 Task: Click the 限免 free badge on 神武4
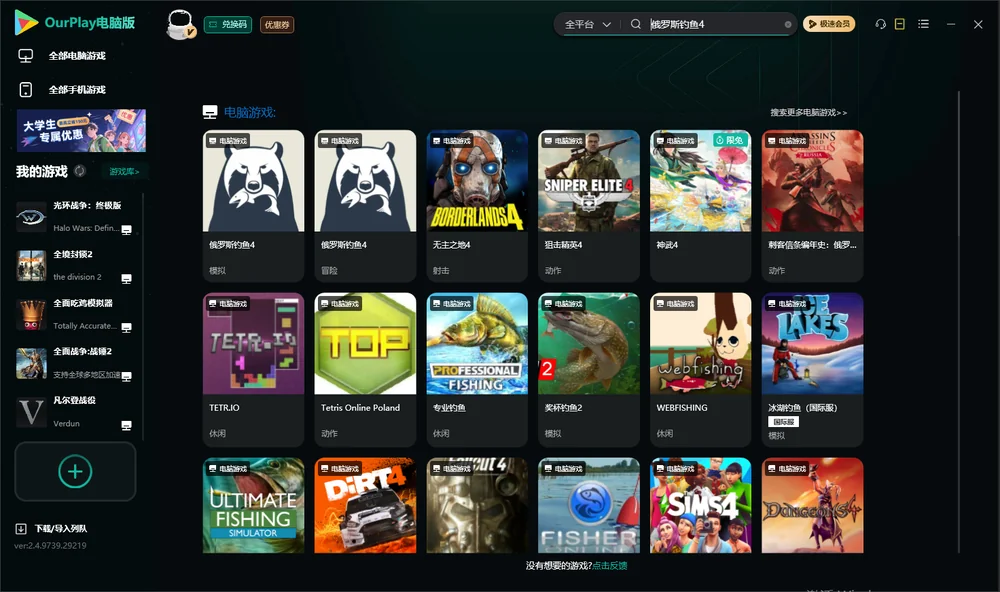click(730, 140)
